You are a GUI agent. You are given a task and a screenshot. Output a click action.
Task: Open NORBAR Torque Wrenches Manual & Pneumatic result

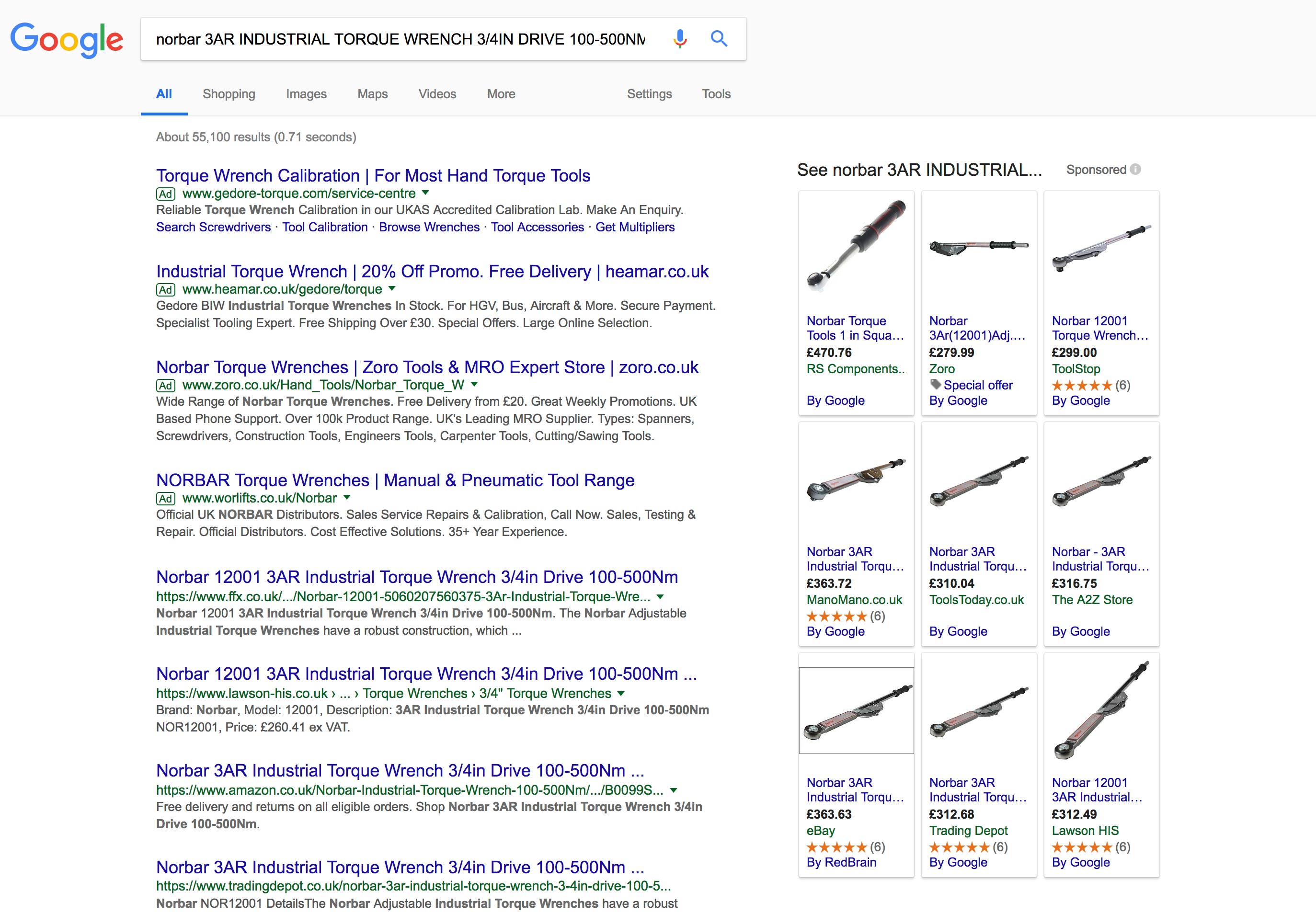point(395,480)
